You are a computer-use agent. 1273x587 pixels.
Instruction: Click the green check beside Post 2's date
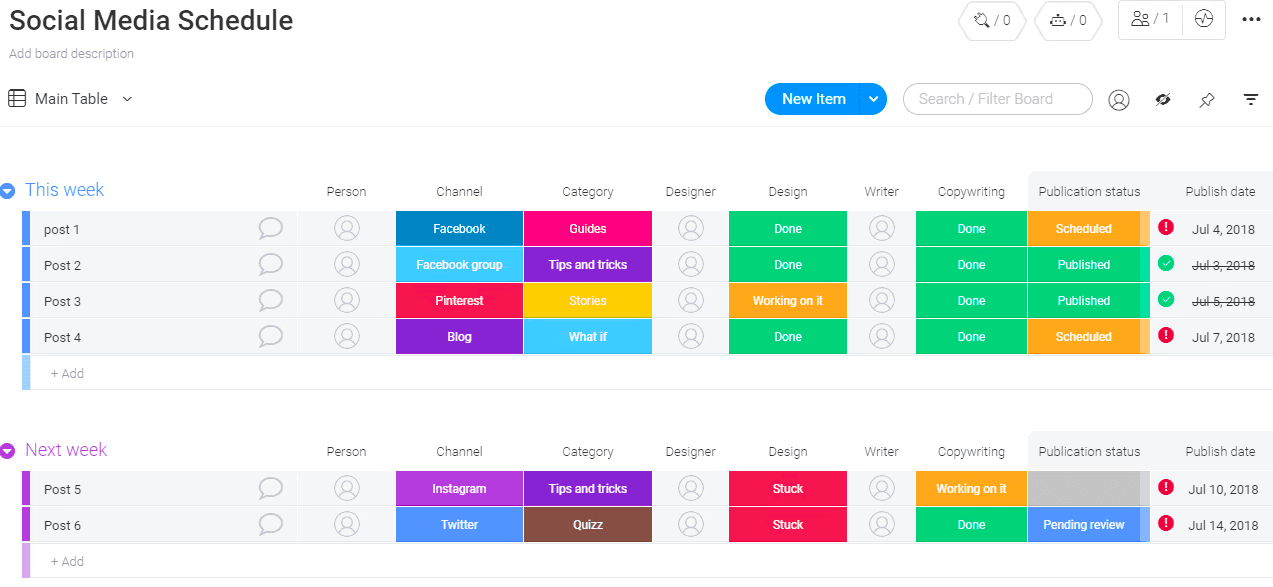[x=1166, y=264]
